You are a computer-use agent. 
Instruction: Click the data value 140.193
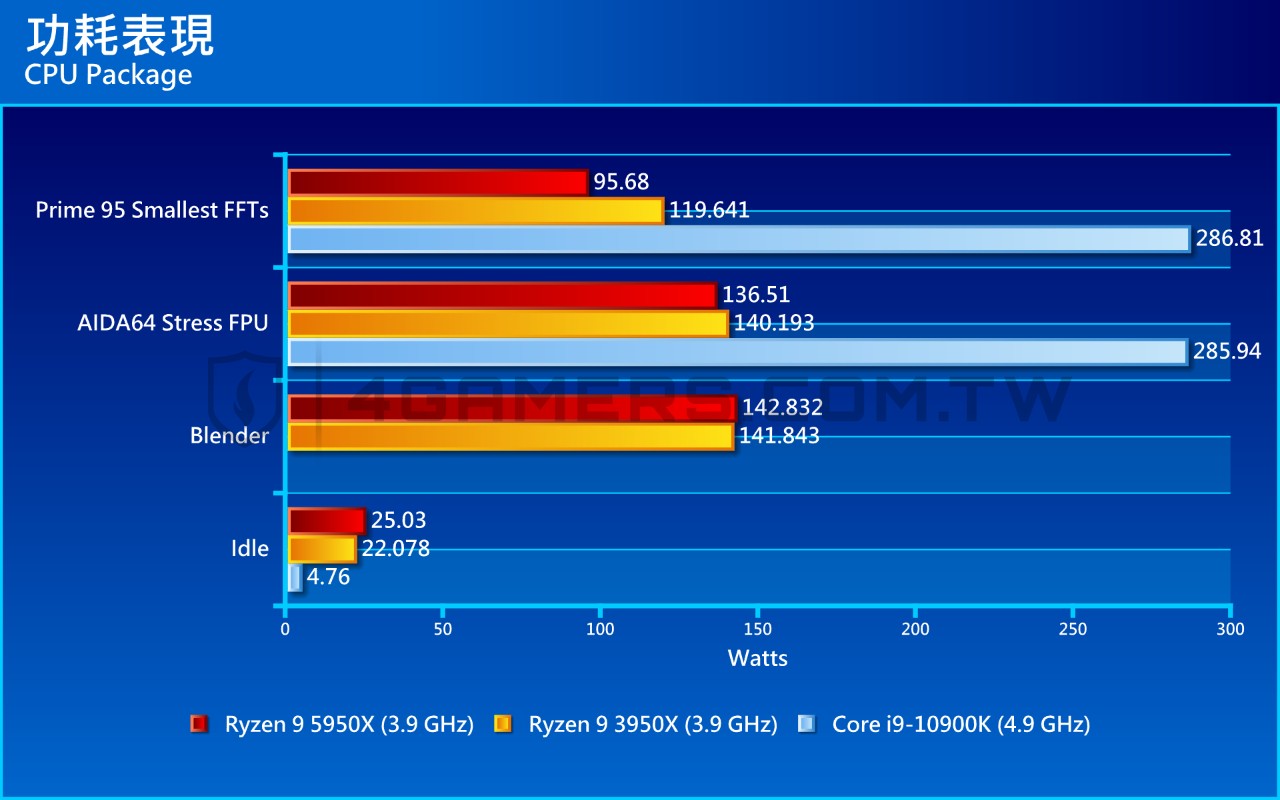click(x=774, y=323)
